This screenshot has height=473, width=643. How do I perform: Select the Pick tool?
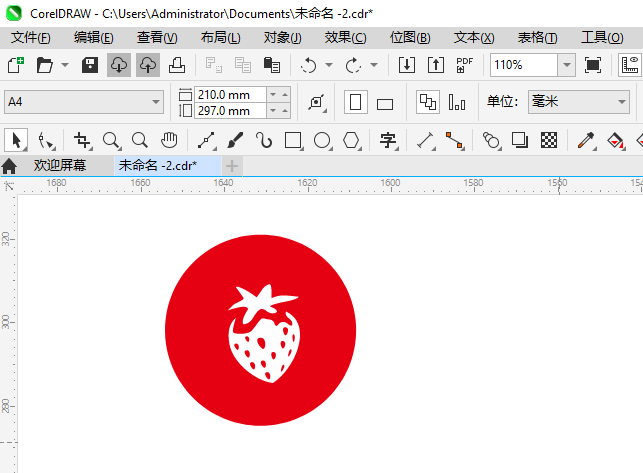pyautogui.click(x=16, y=140)
